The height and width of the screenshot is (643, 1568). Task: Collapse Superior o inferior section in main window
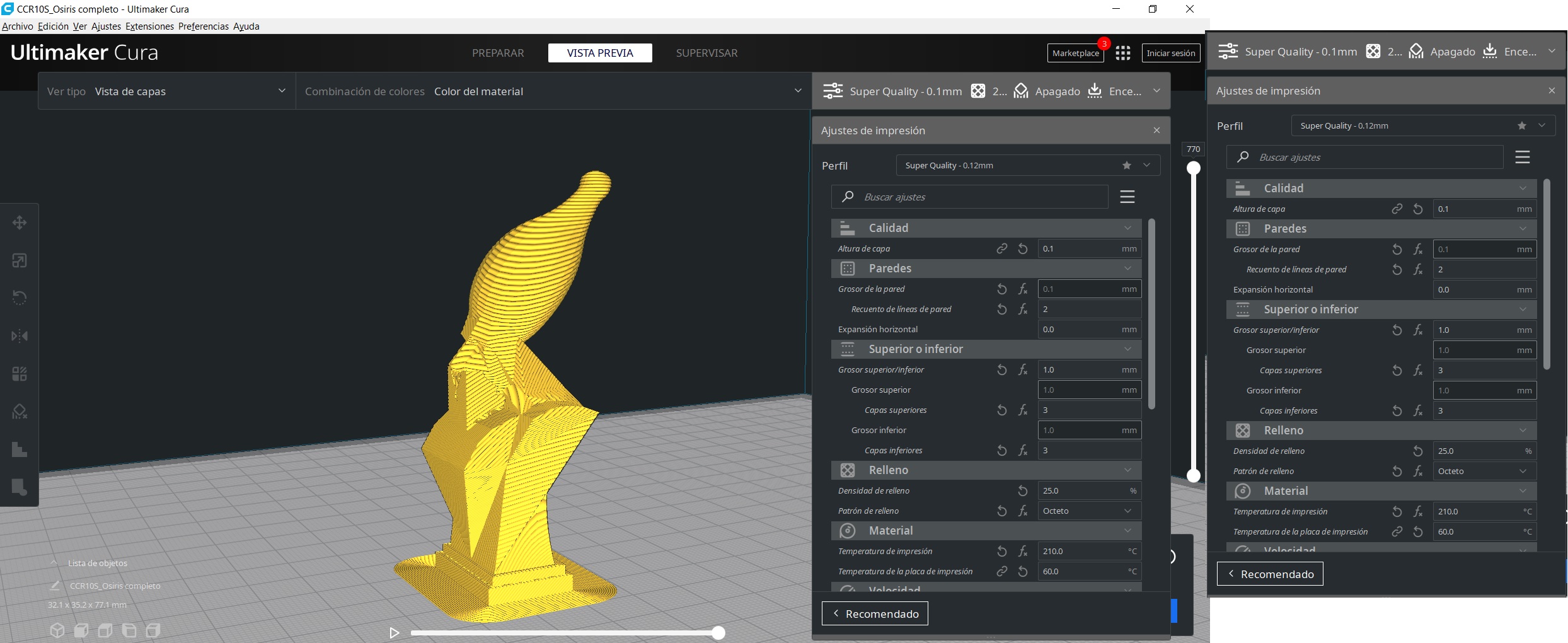tap(986, 349)
